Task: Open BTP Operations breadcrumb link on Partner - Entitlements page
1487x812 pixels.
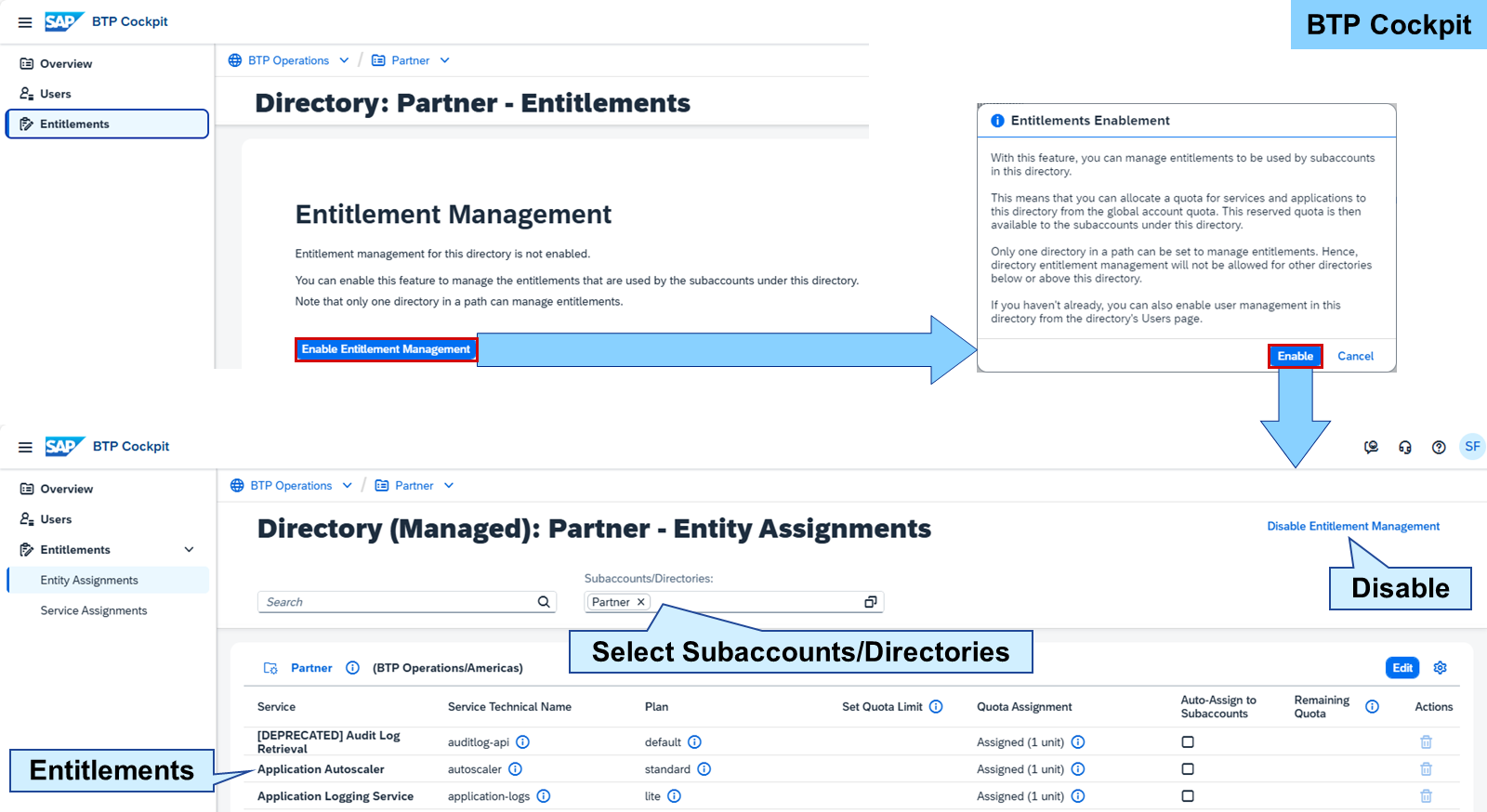Action: click(288, 60)
